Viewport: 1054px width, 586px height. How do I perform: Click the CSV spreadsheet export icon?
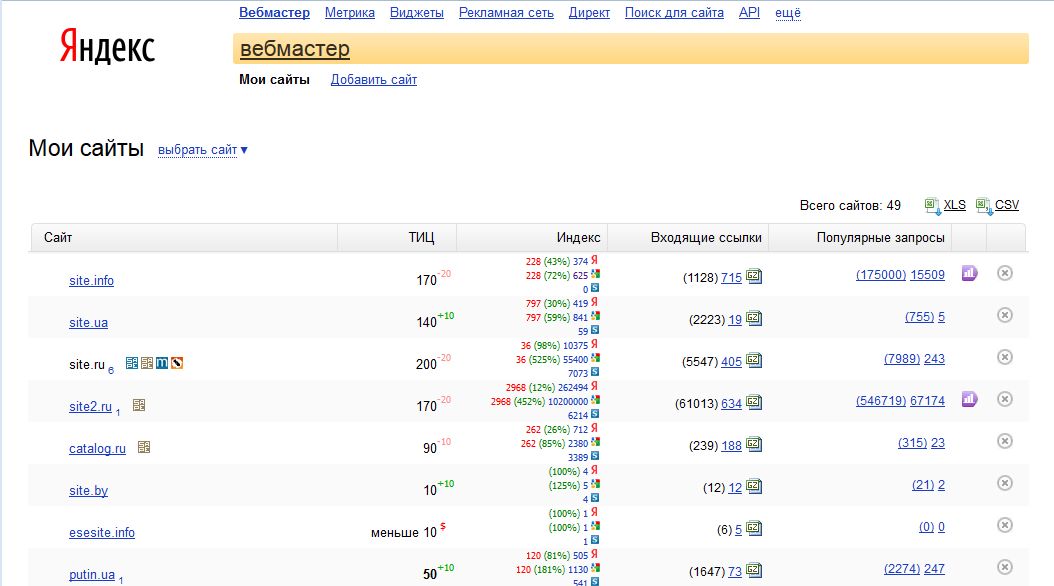(984, 206)
